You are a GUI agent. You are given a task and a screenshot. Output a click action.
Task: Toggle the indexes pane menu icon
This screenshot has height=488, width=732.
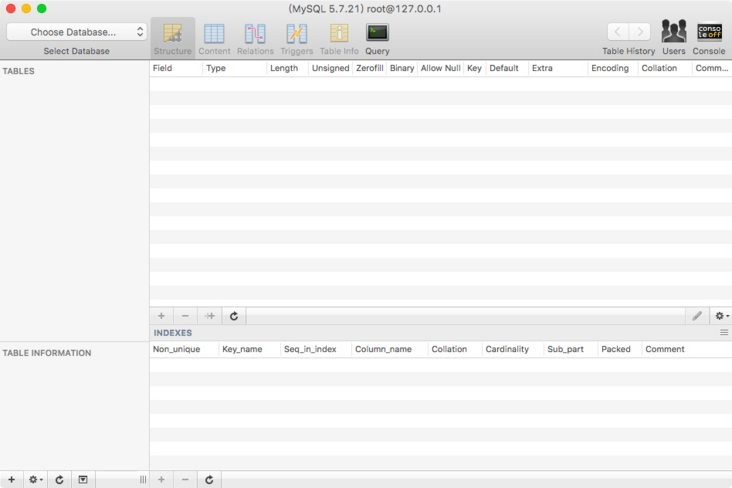724,332
